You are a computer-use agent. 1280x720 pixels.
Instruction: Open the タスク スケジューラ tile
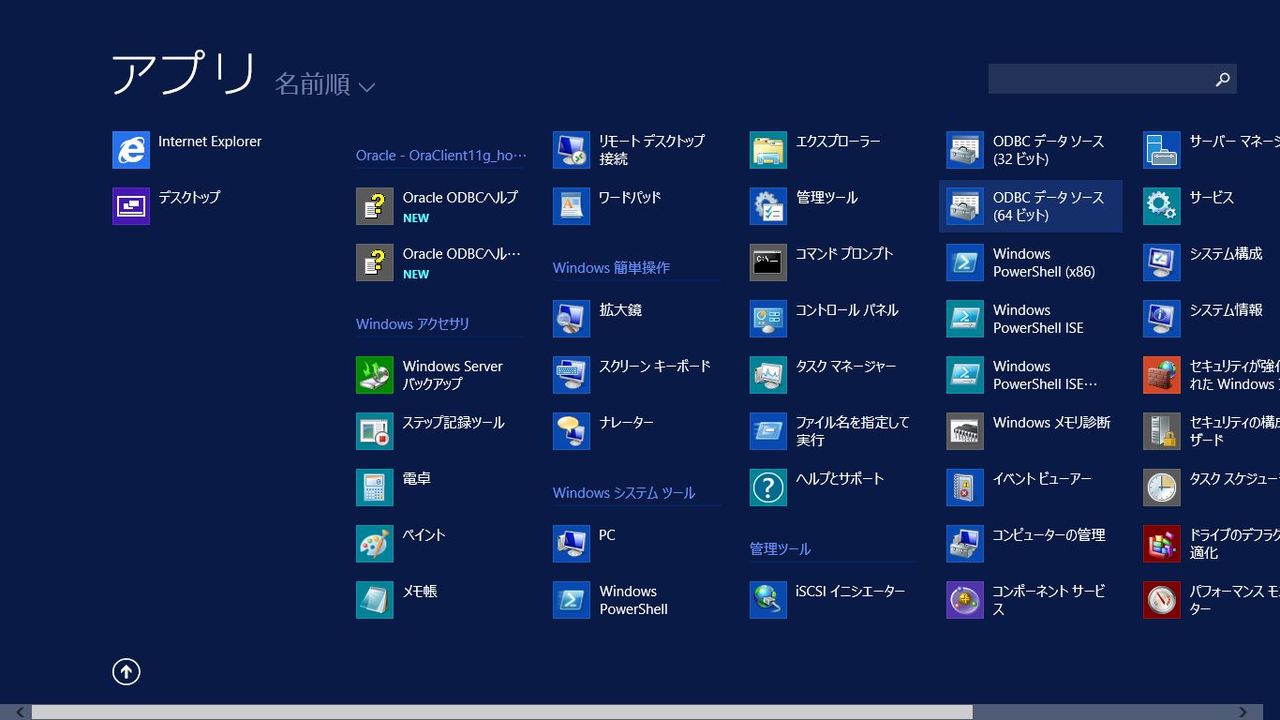coord(1211,487)
